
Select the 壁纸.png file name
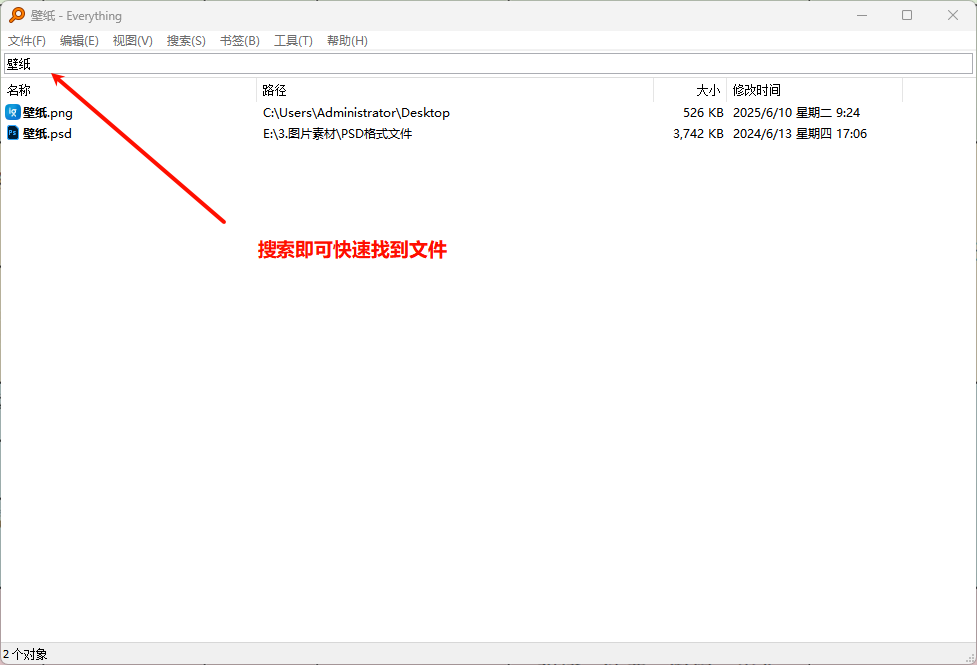point(48,113)
